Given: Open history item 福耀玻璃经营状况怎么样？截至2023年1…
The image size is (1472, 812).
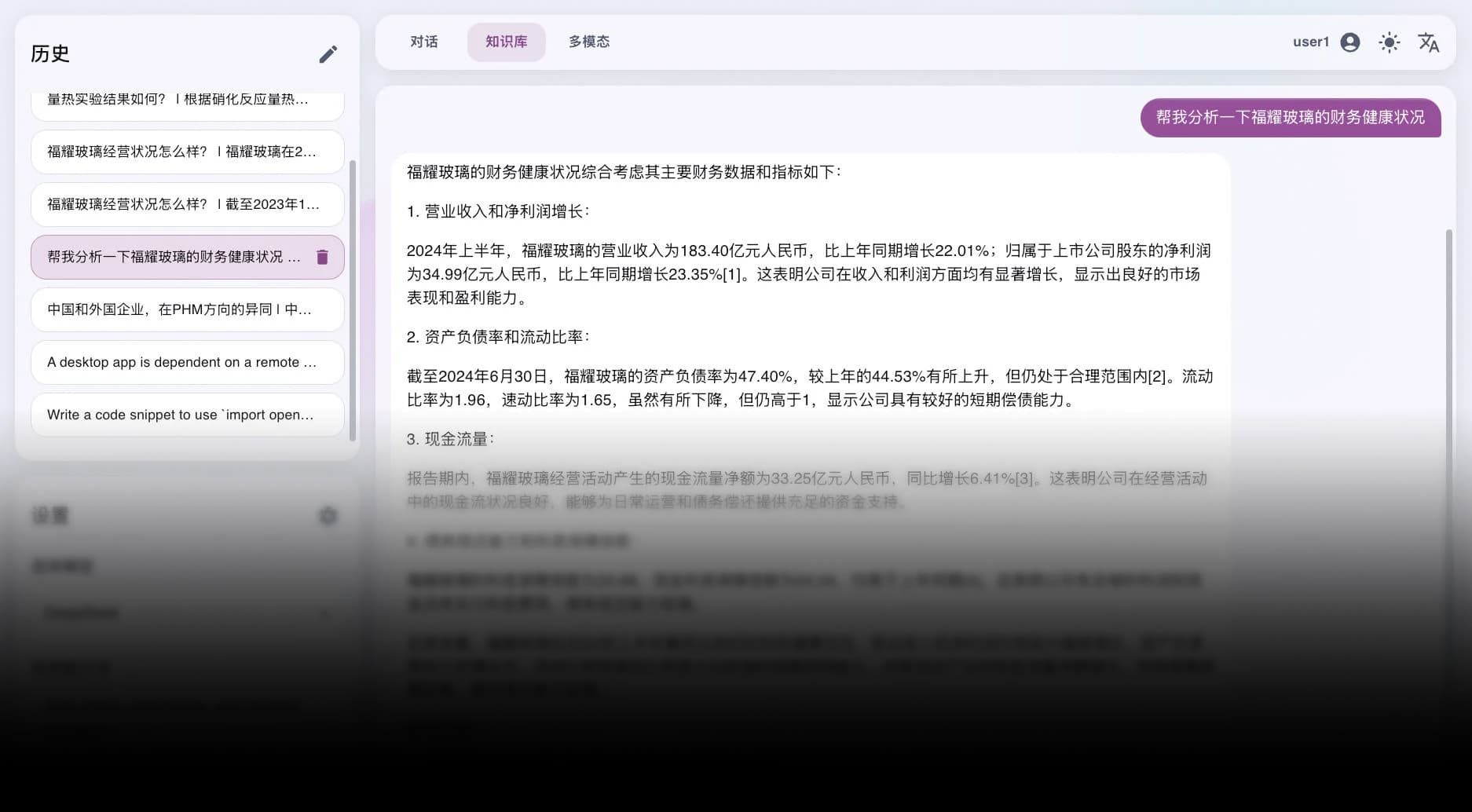Looking at the screenshot, I should coord(188,204).
